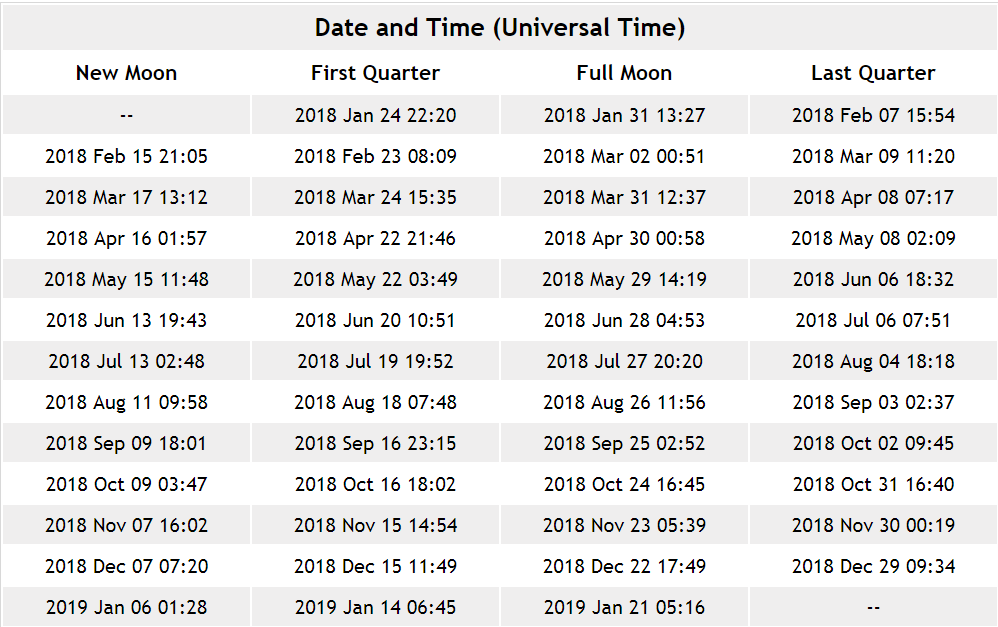998x627 pixels.
Task: Click the 2018 Apr 30 00:58 full moon entry
Action: point(624,239)
